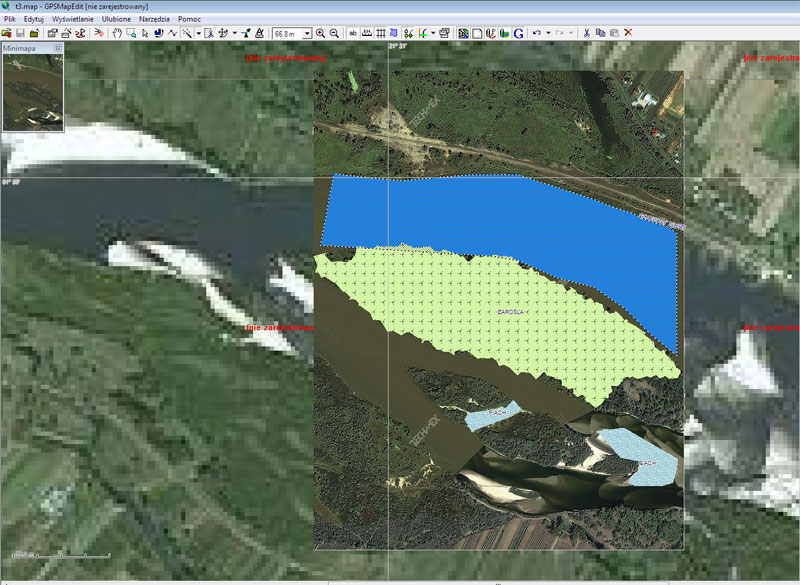The height and width of the screenshot is (585, 800).
Task: Open the 66.8 m zoom level dropdown
Action: [x=307, y=33]
